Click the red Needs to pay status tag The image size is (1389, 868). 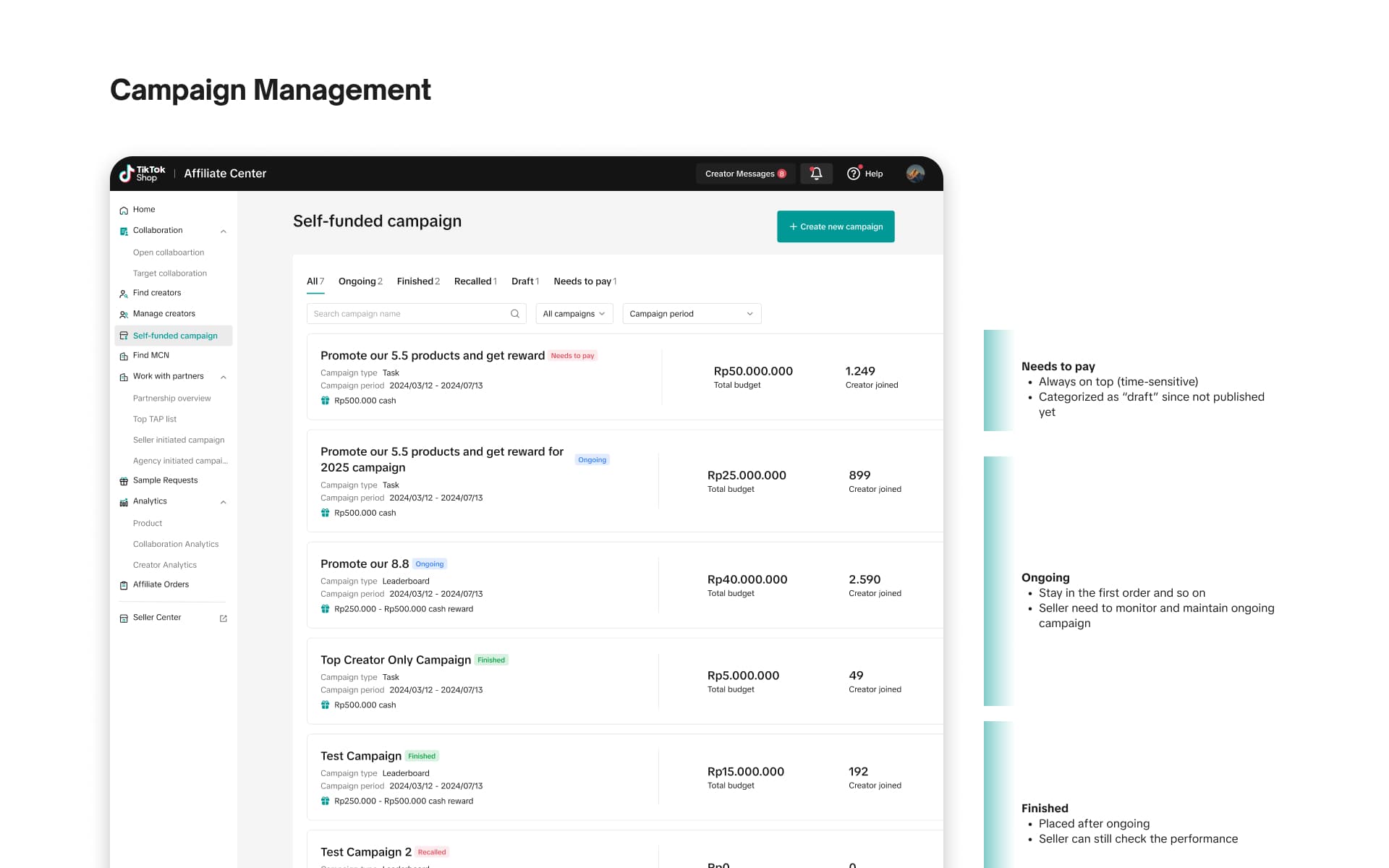coord(573,356)
